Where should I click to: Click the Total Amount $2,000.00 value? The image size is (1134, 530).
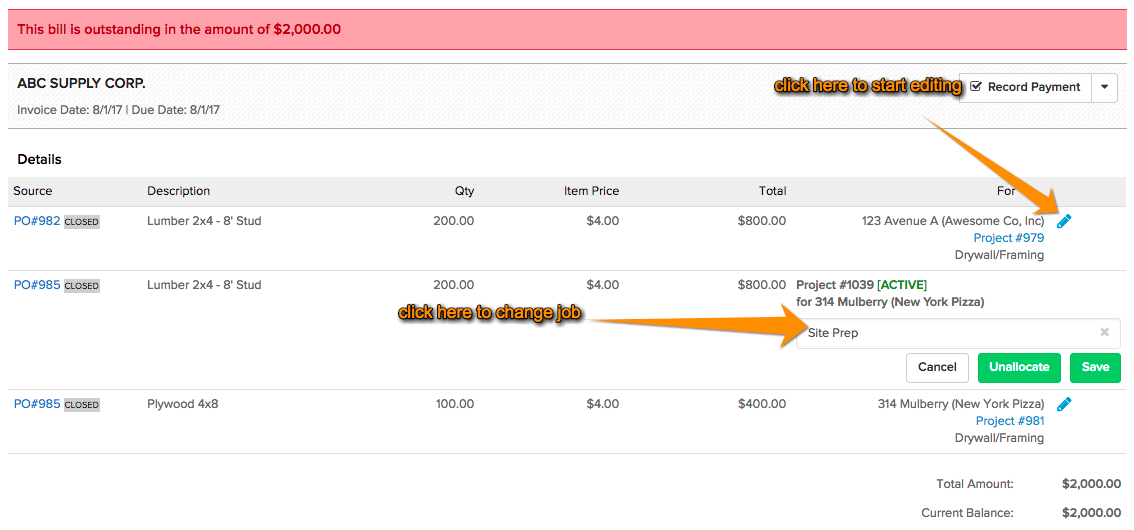coord(1091,484)
